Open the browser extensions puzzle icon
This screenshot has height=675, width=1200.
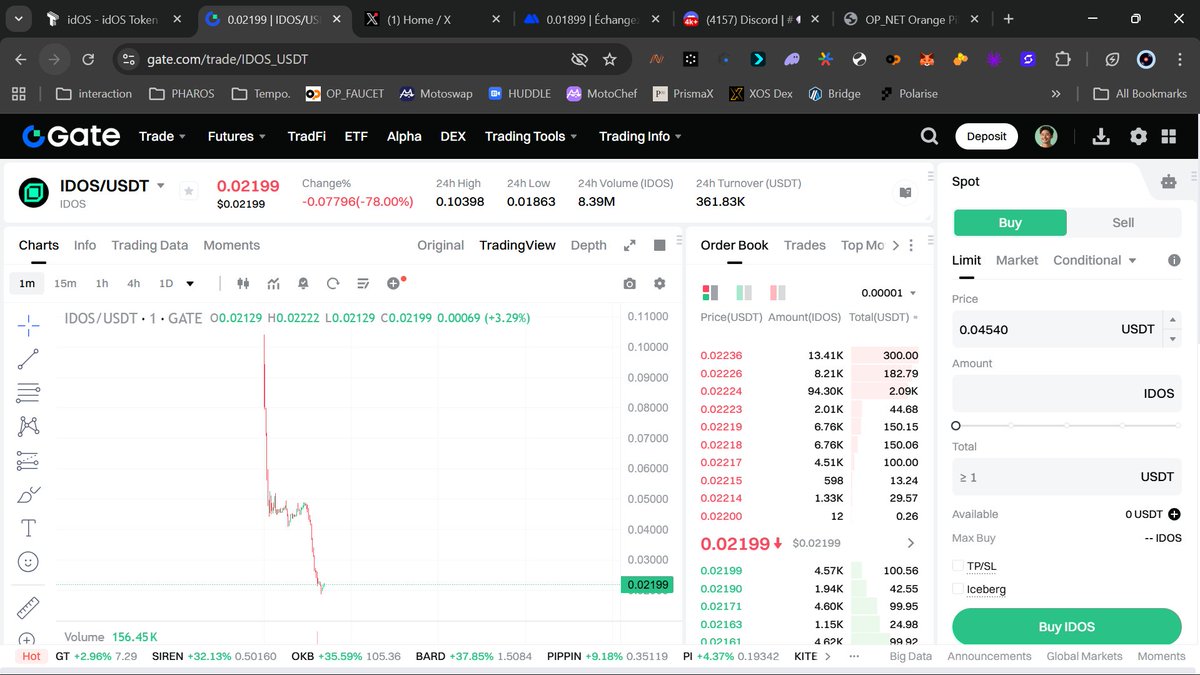tap(1063, 60)
